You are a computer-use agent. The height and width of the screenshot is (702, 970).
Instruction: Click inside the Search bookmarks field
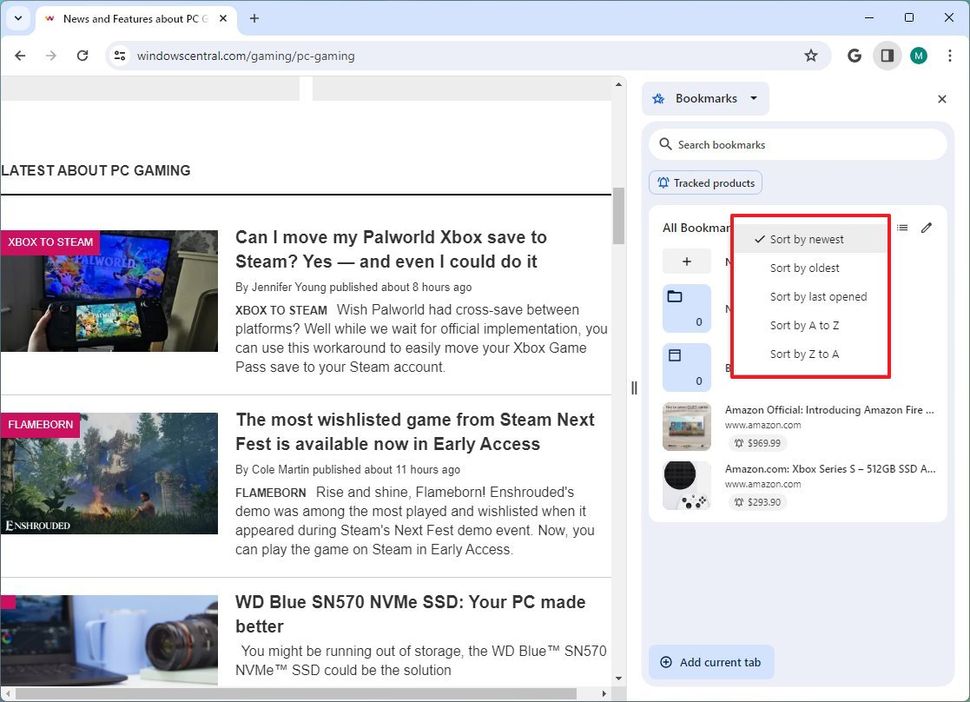pos(797,144)
